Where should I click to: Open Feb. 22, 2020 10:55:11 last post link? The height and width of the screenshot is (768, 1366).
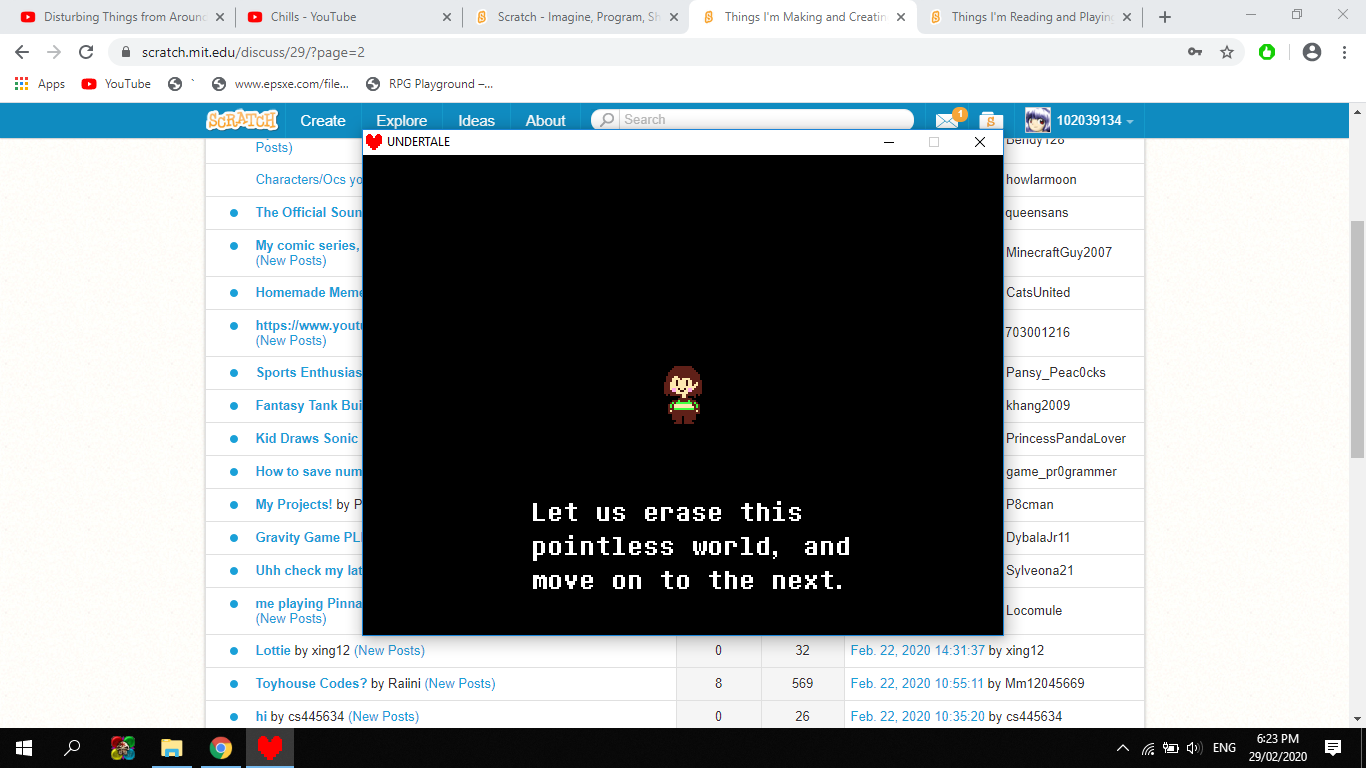[x=918, y=683]
